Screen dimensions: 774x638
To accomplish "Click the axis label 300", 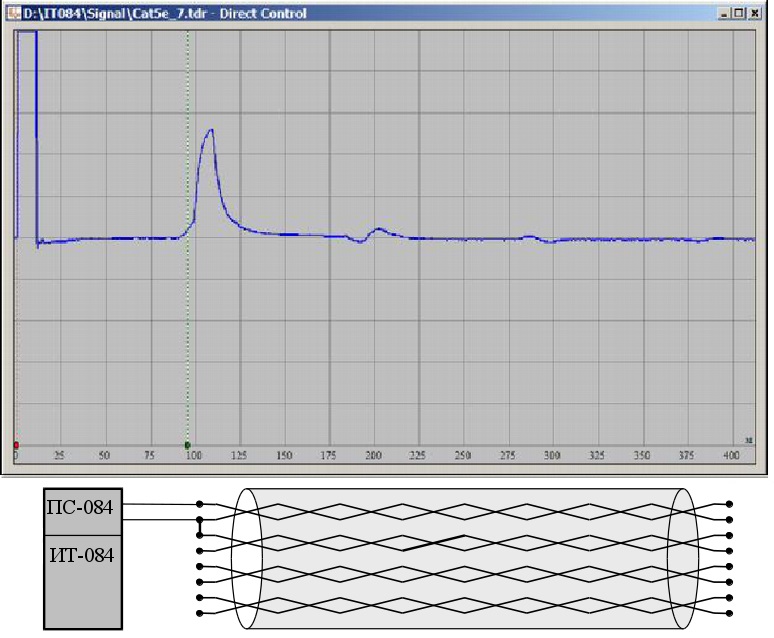I will click(552, 455).
